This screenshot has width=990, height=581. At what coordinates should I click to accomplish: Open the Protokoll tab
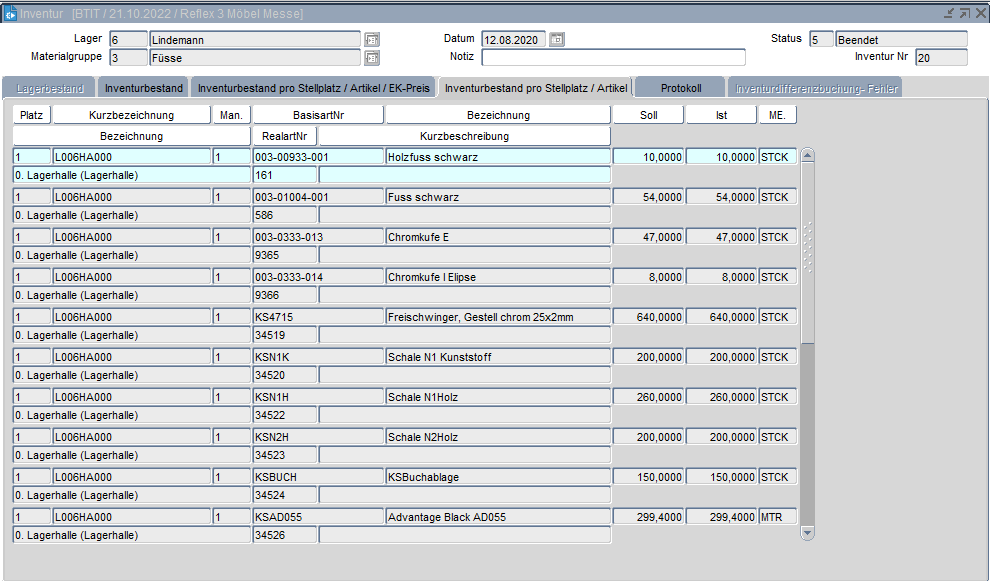[680, 88]
